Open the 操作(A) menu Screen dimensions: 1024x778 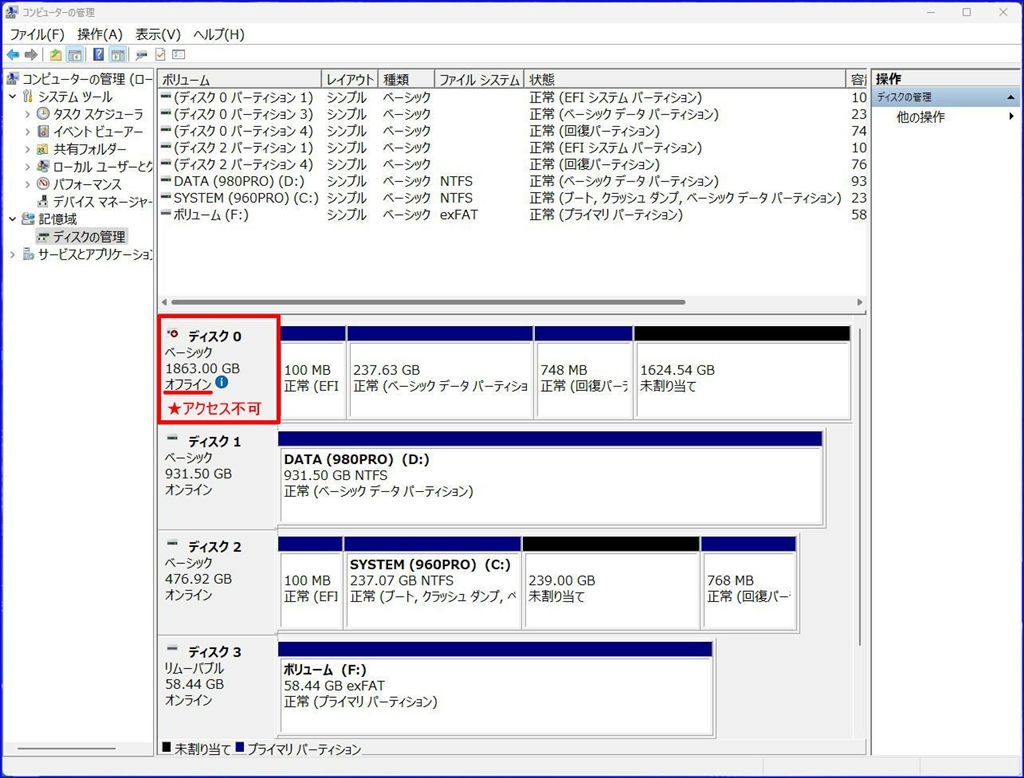[100, 34]
